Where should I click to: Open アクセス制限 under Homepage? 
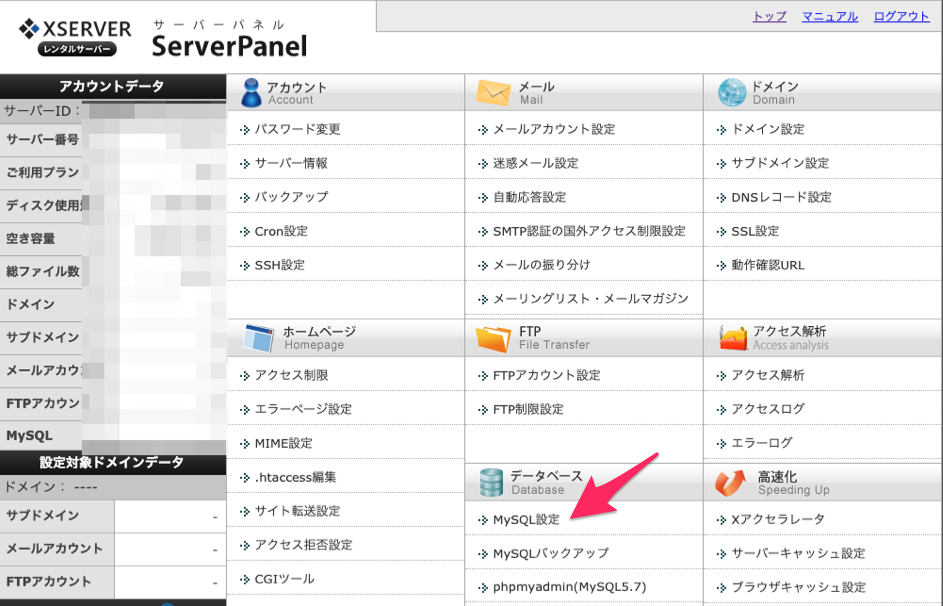click(x=291, y=376)
